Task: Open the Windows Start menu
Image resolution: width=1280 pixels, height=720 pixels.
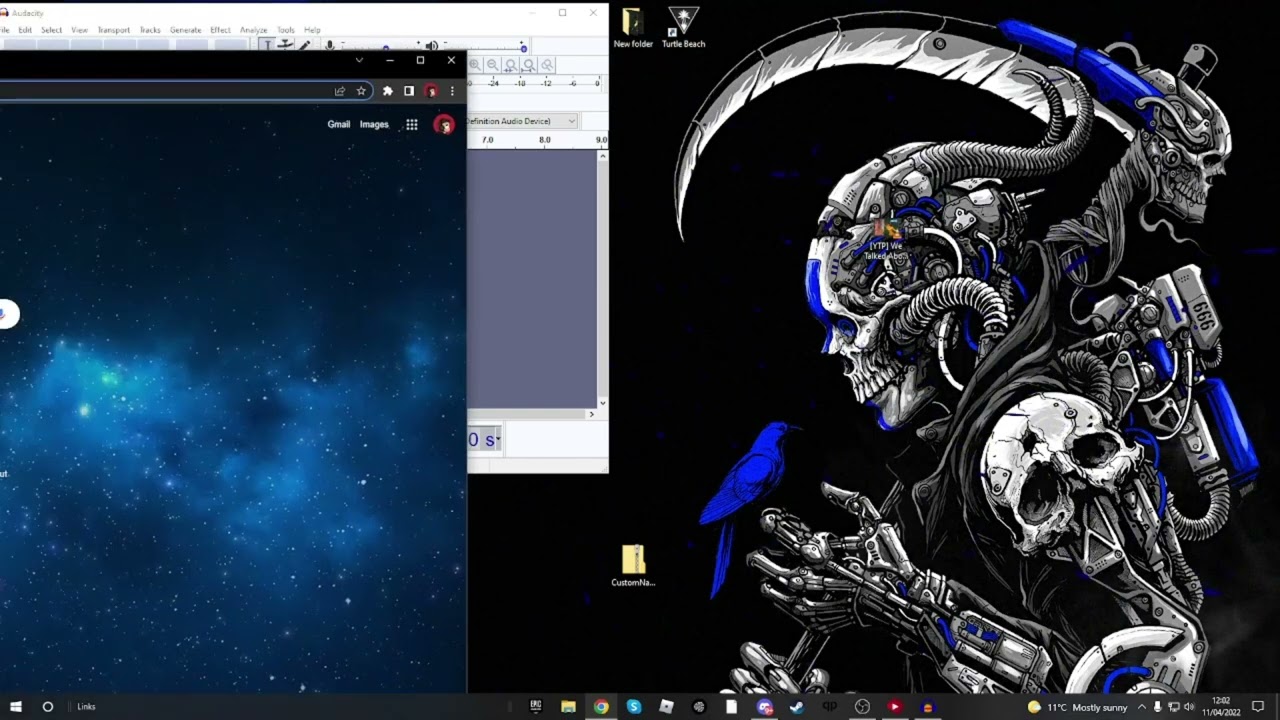Action: tap(16, 706)
